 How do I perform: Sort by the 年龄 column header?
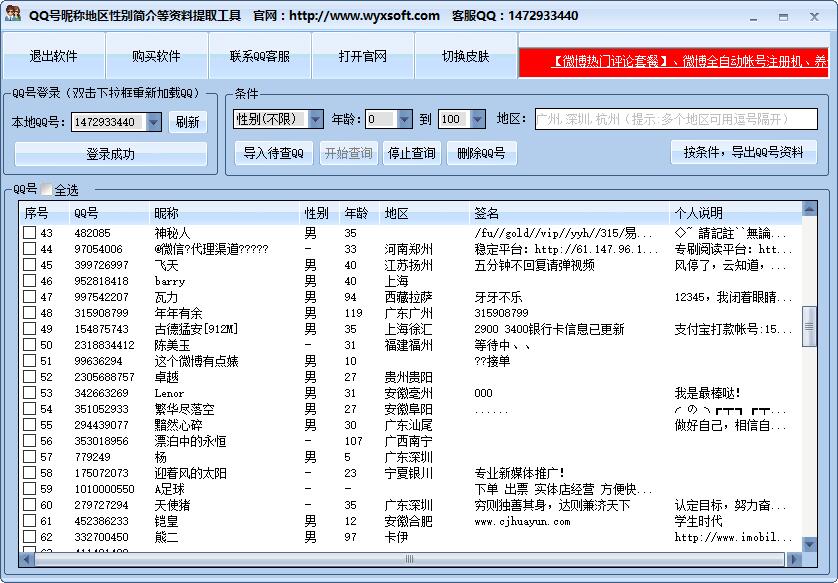tap(359, 213)
